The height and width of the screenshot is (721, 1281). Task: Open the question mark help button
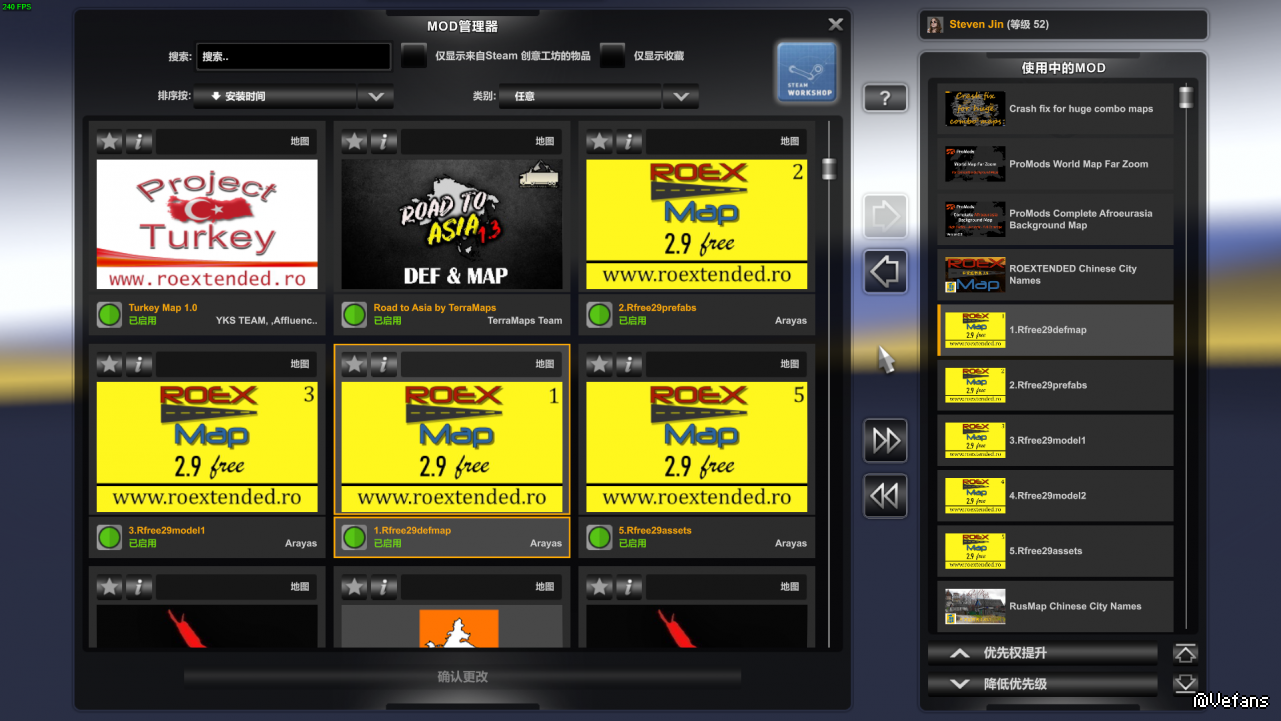pyautogui.click(x=885, y=97)
